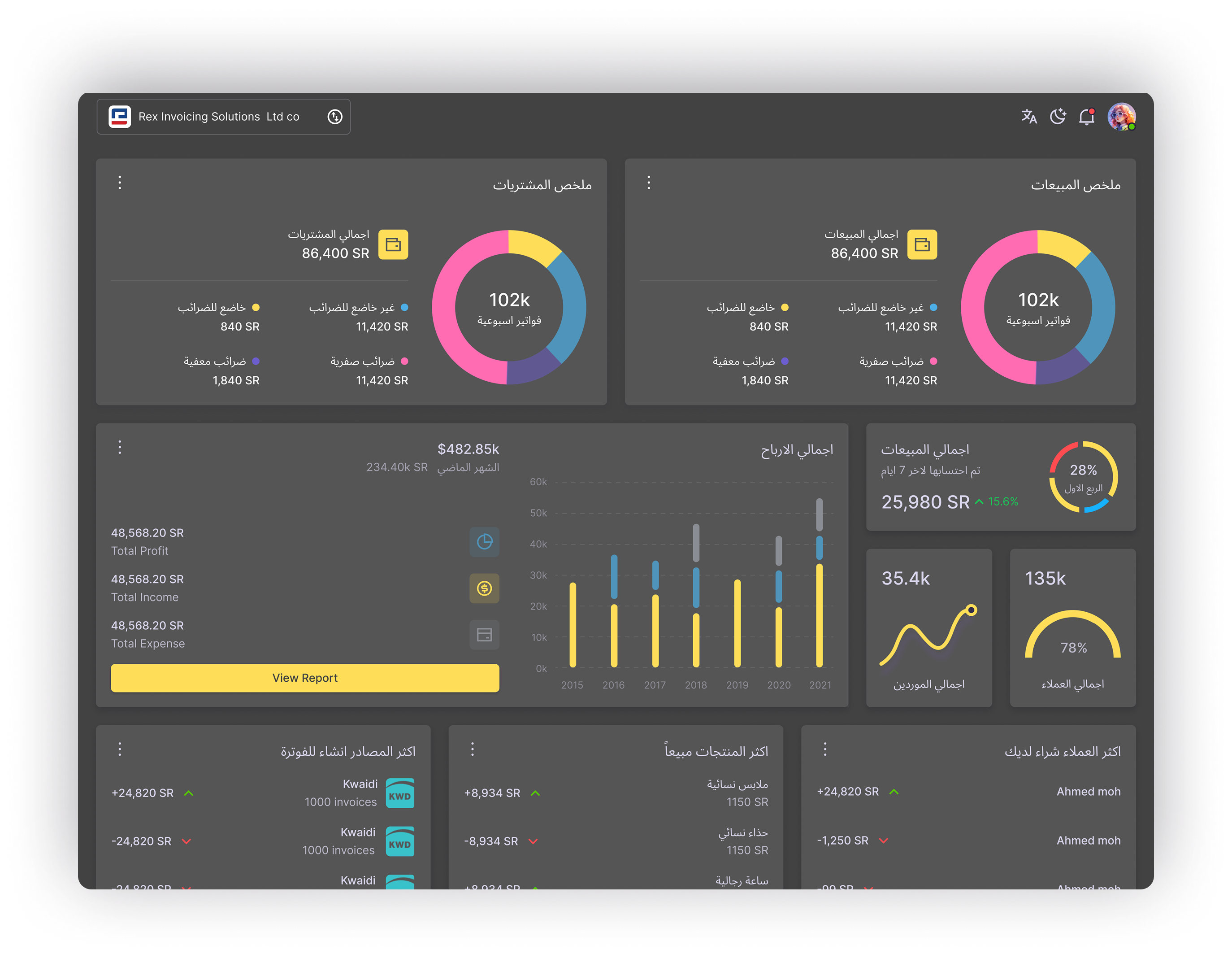This screenshot has width=1232, height=954.
Task: Click the Rex Invoicing Solutions logo
Action: [120, 116]
